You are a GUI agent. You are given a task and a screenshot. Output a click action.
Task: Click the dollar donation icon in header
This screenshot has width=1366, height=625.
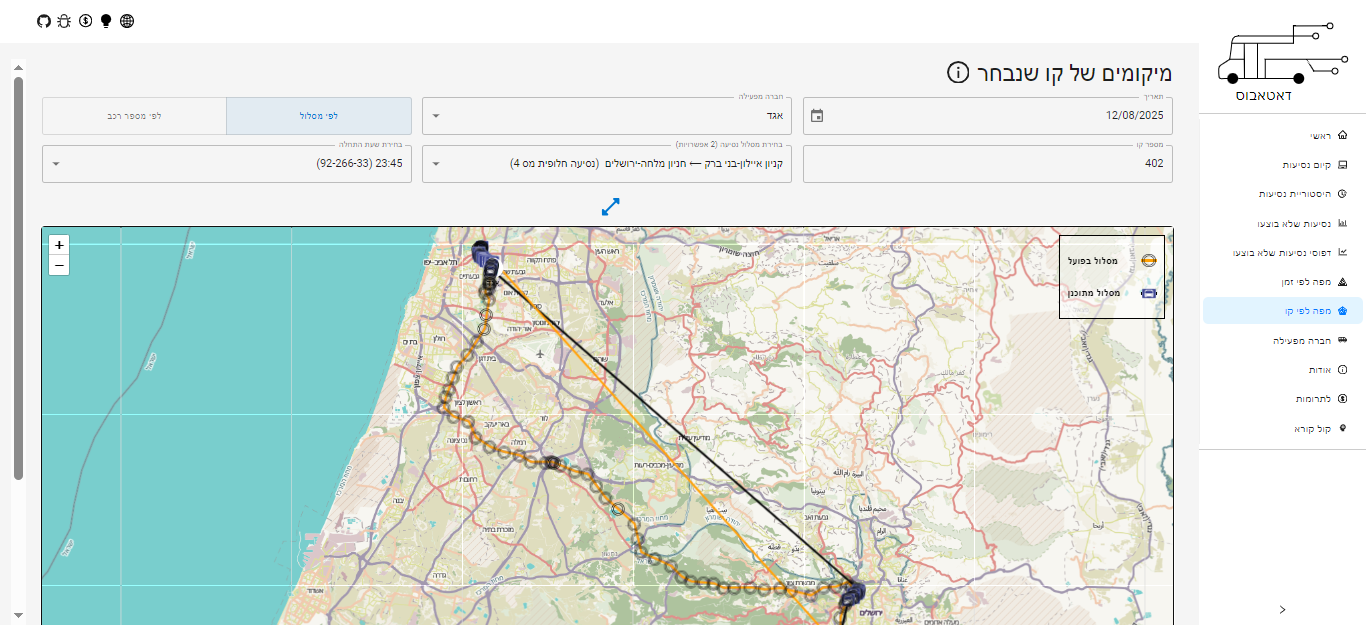(85, 21)
